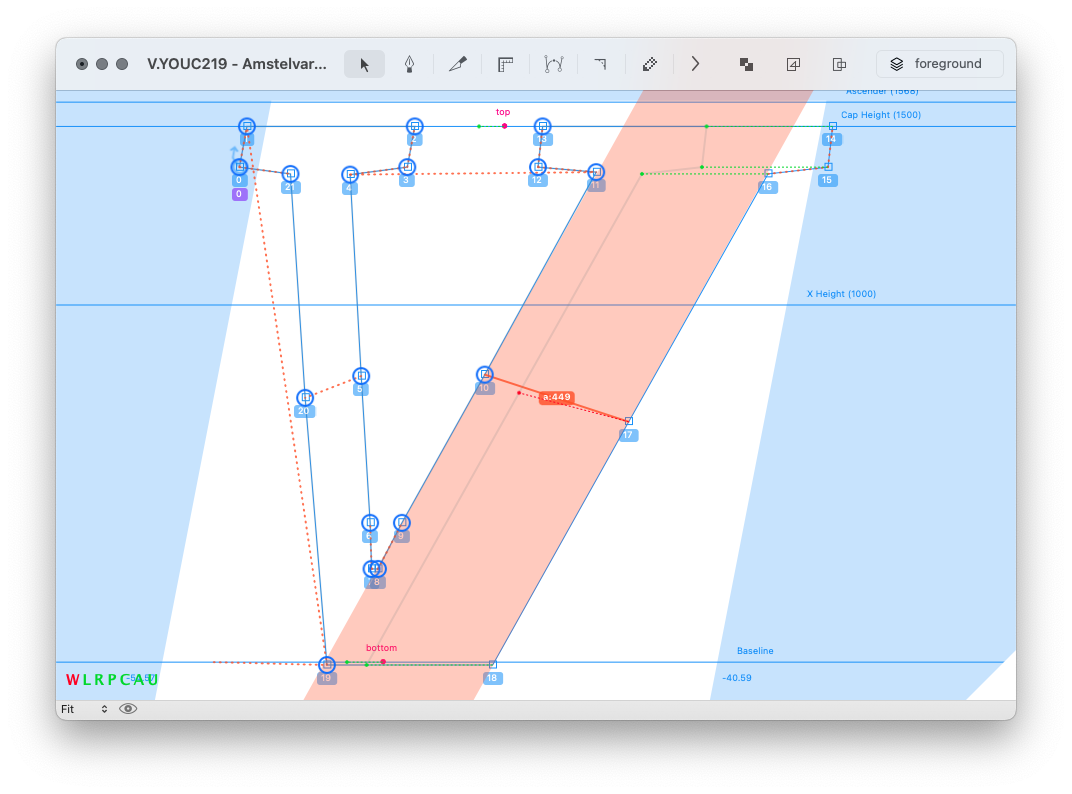Select the arrow Editing tool
Viewport: 1072px width, 794px height.
pyautogui.click(x=364, y=64)
